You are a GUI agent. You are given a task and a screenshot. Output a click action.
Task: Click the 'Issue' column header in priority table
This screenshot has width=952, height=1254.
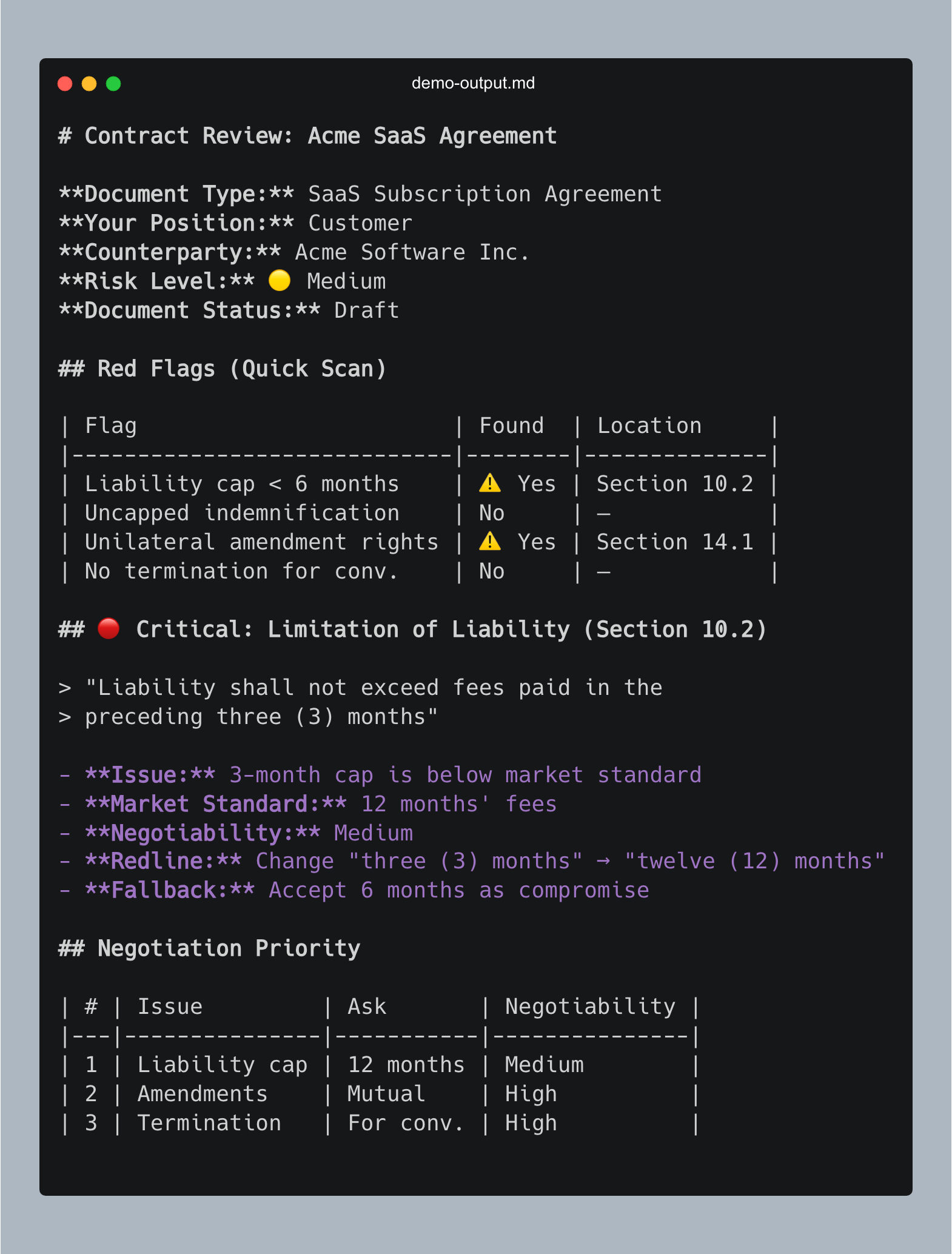pyautogui.click(x=170, y=1007)
